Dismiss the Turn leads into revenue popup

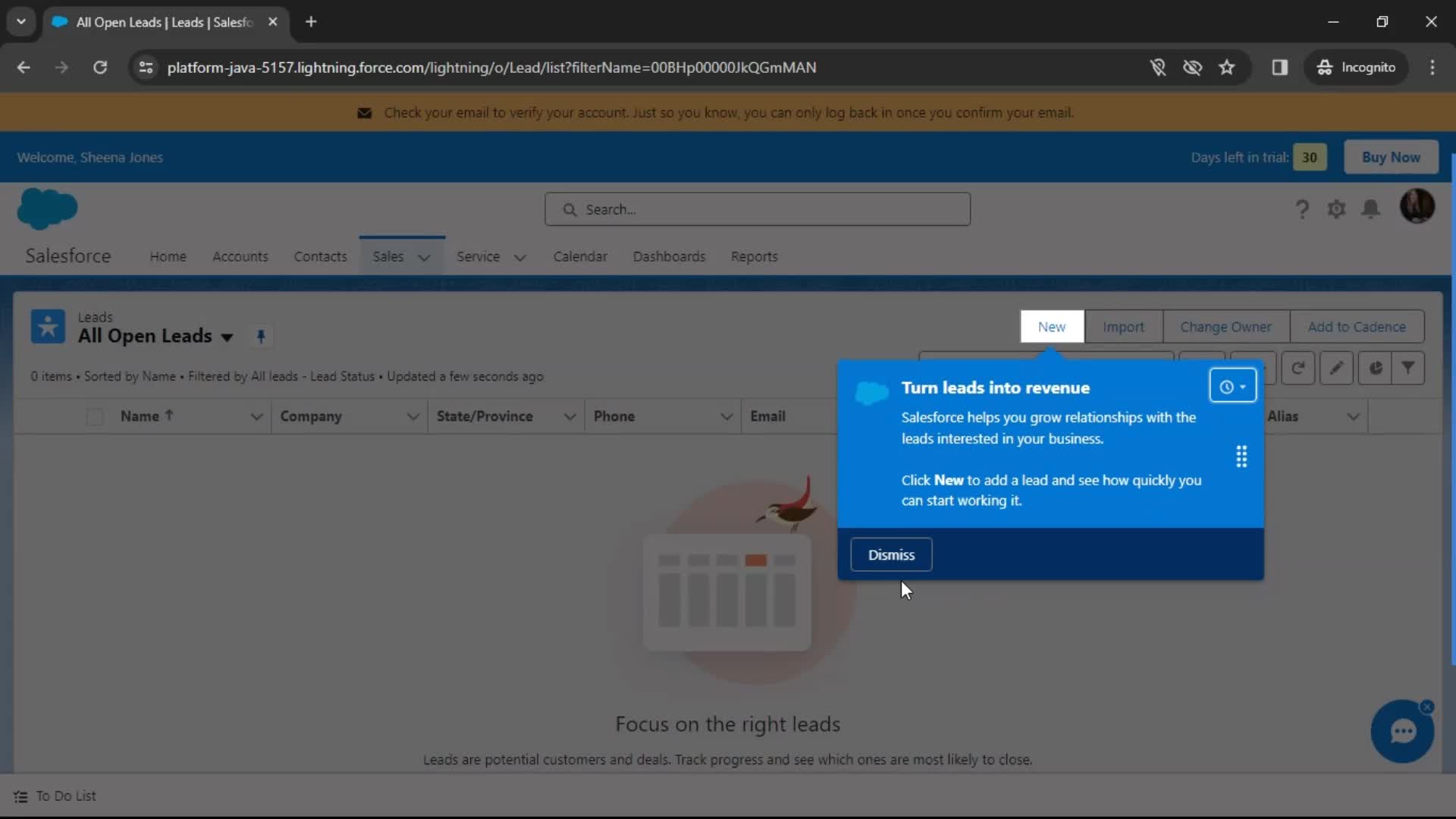891,555
